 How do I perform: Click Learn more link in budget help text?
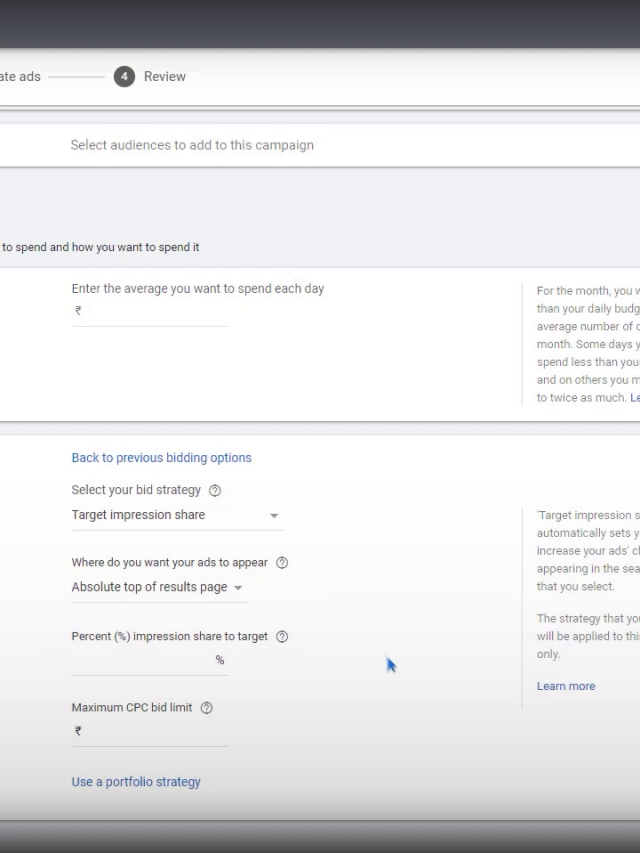tap(634, 398)
